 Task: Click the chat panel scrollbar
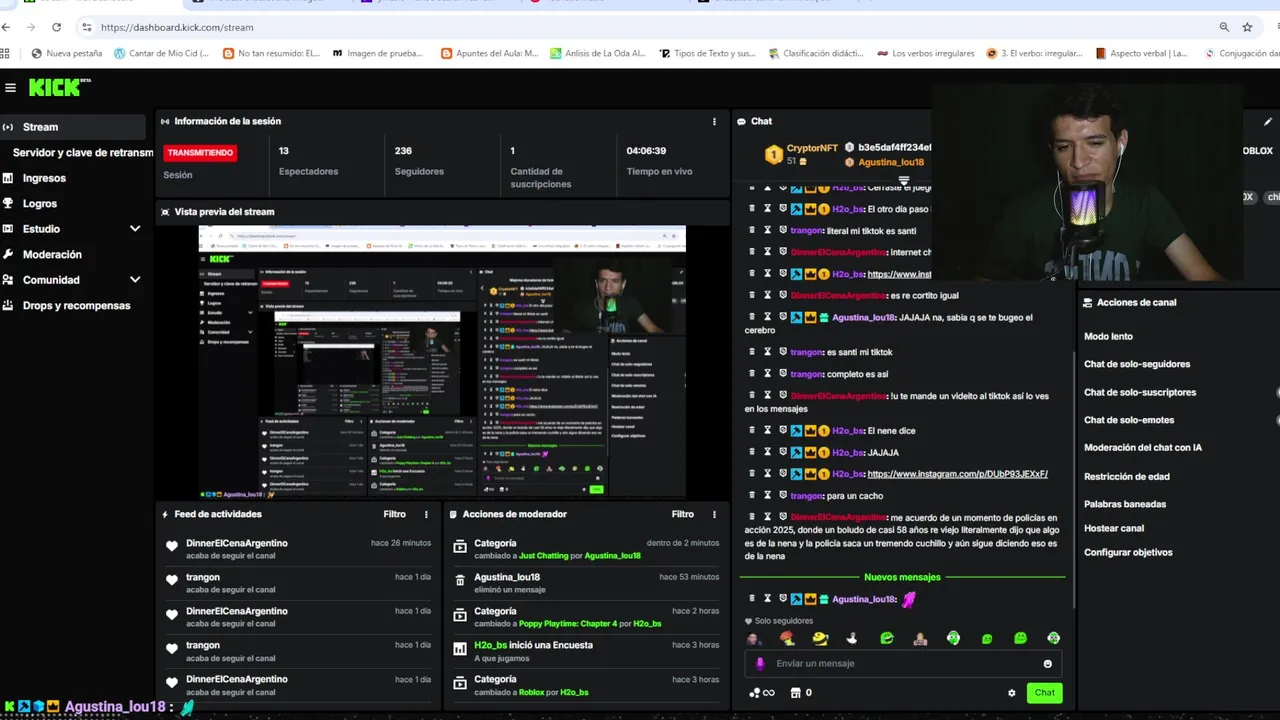pyautogui.click(x=1073, y=480)
